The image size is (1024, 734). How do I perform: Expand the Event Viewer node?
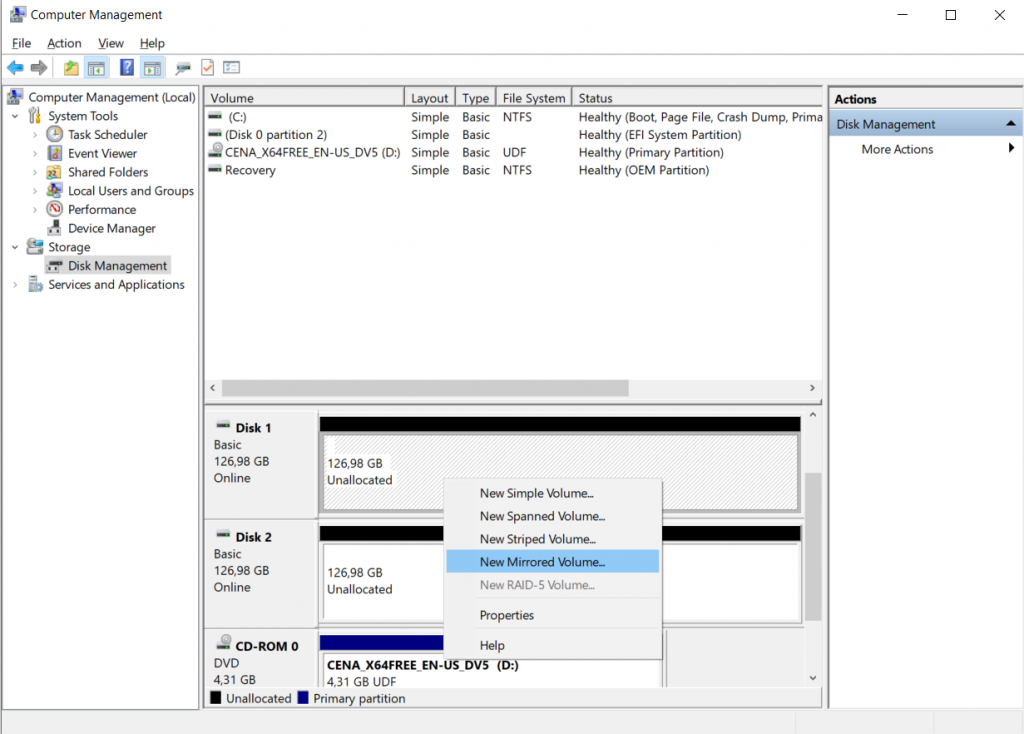tap(35, 153)
